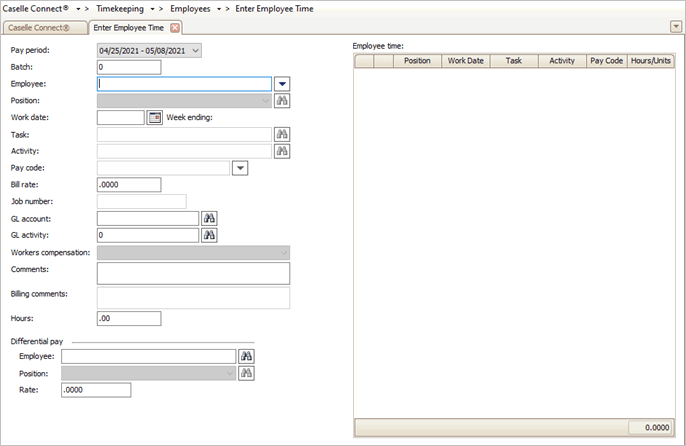Search GL account with binoculars icon
This screenshot has width=686, height=446.
click(x=210, y=219)
